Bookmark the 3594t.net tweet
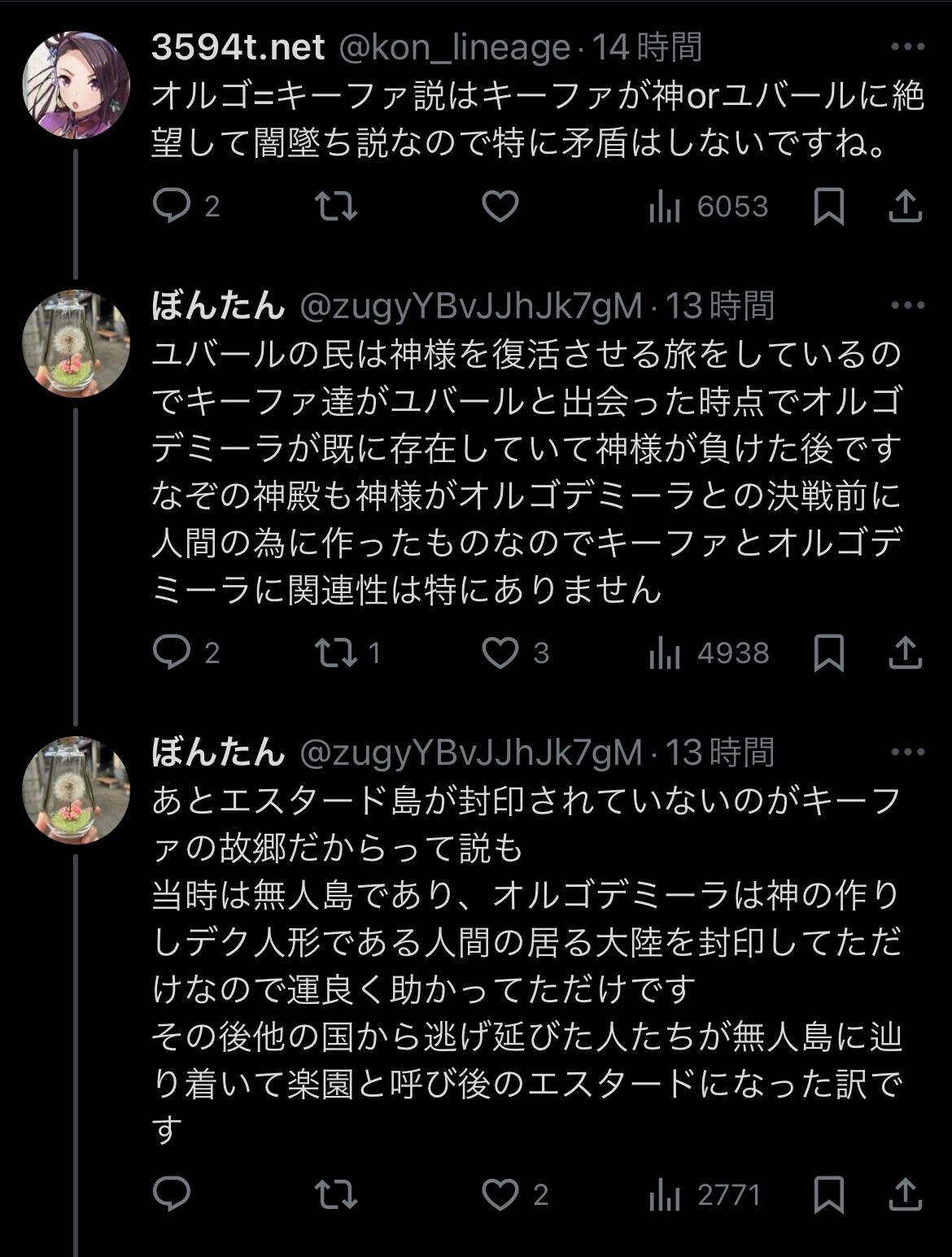952x1257 pixels. point(828,207)
